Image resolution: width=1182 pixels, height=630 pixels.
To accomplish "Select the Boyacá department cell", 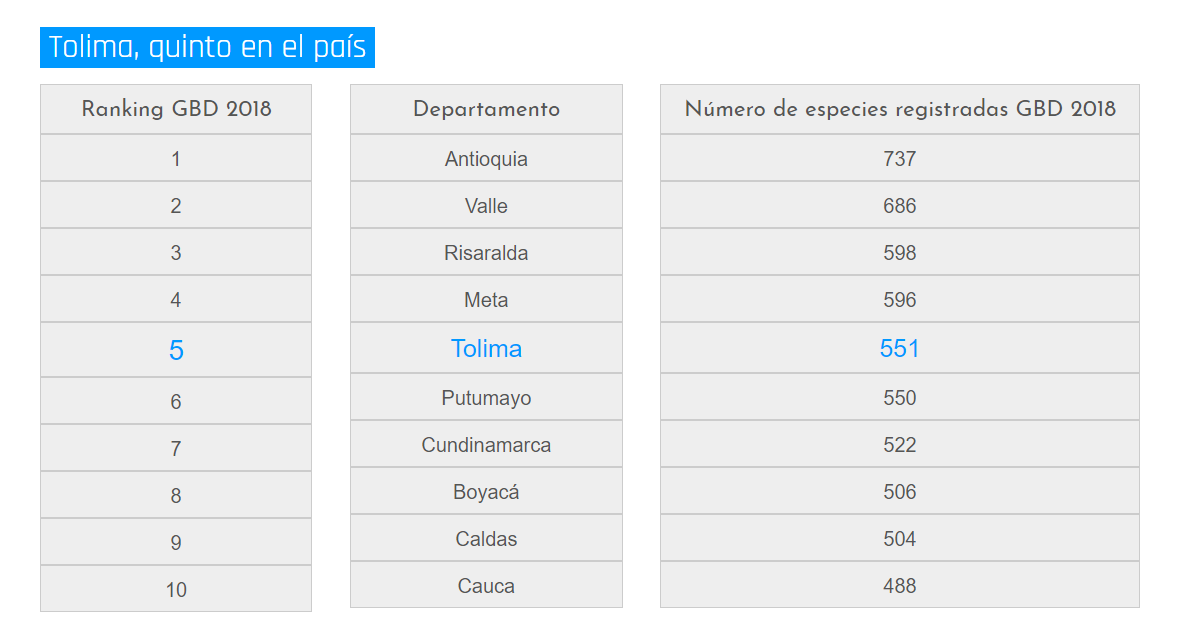I will 486,492.
